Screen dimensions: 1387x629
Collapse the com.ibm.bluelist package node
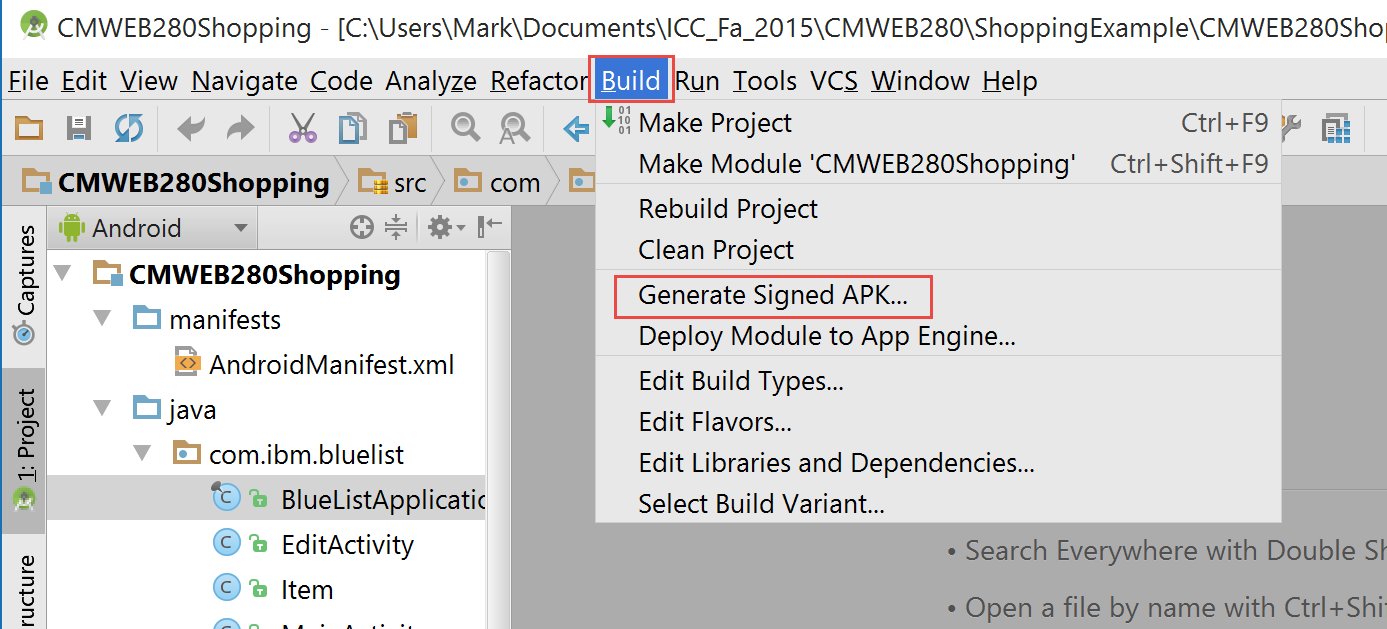coord(143,454)
